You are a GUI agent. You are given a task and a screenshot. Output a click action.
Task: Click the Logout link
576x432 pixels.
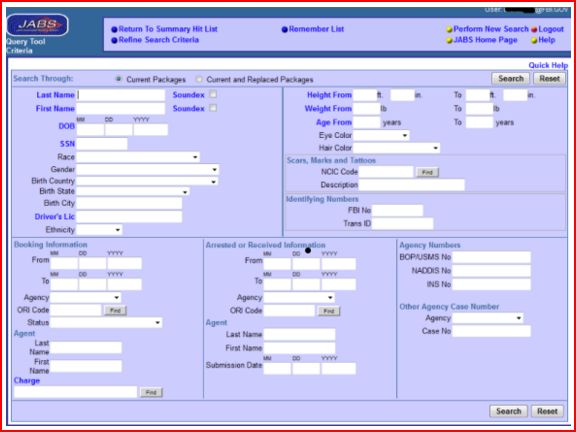(551, 29)
